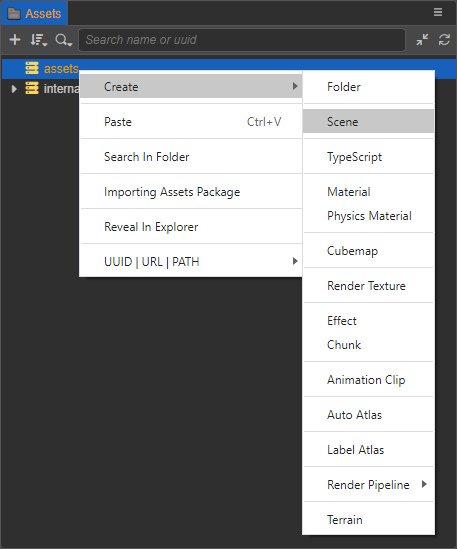The height and width of the screenshot is (549, 457).
Task: Open the sort options icon
Action: [38, 40]
